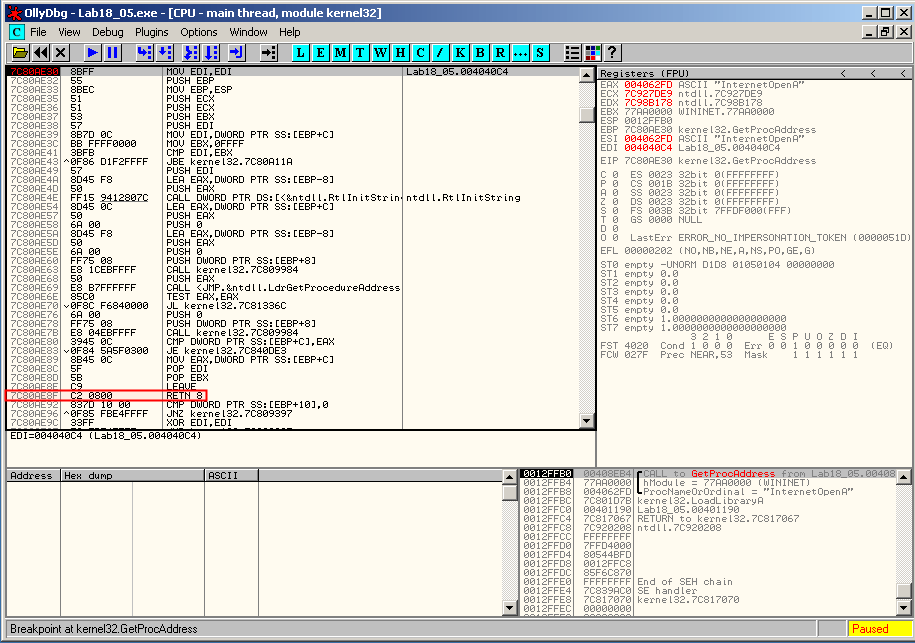
Task: Open the appearance color grid icon
Action: click(592, 52)
